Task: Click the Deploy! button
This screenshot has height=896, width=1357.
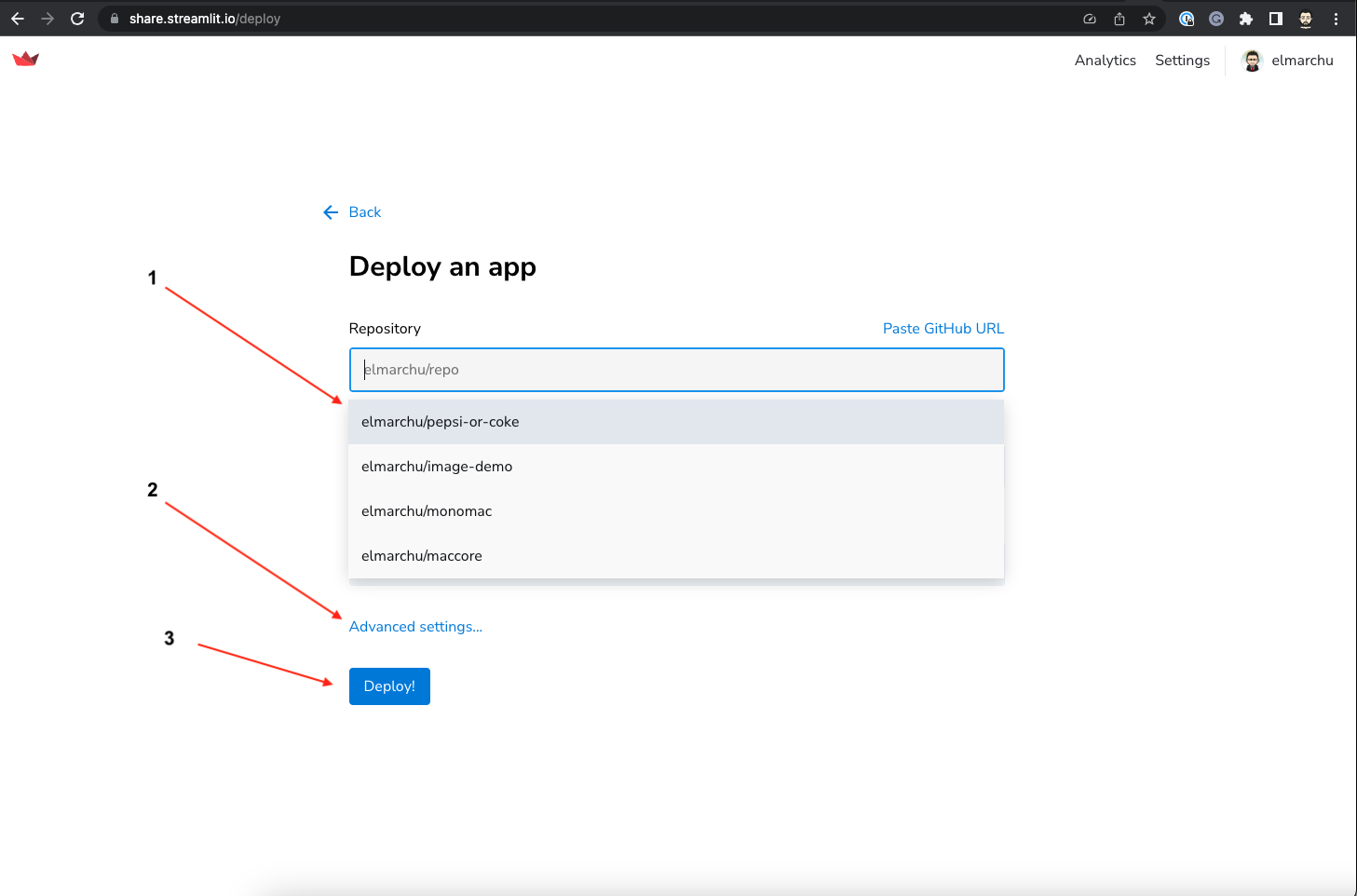Action: [x=389, y=686]
